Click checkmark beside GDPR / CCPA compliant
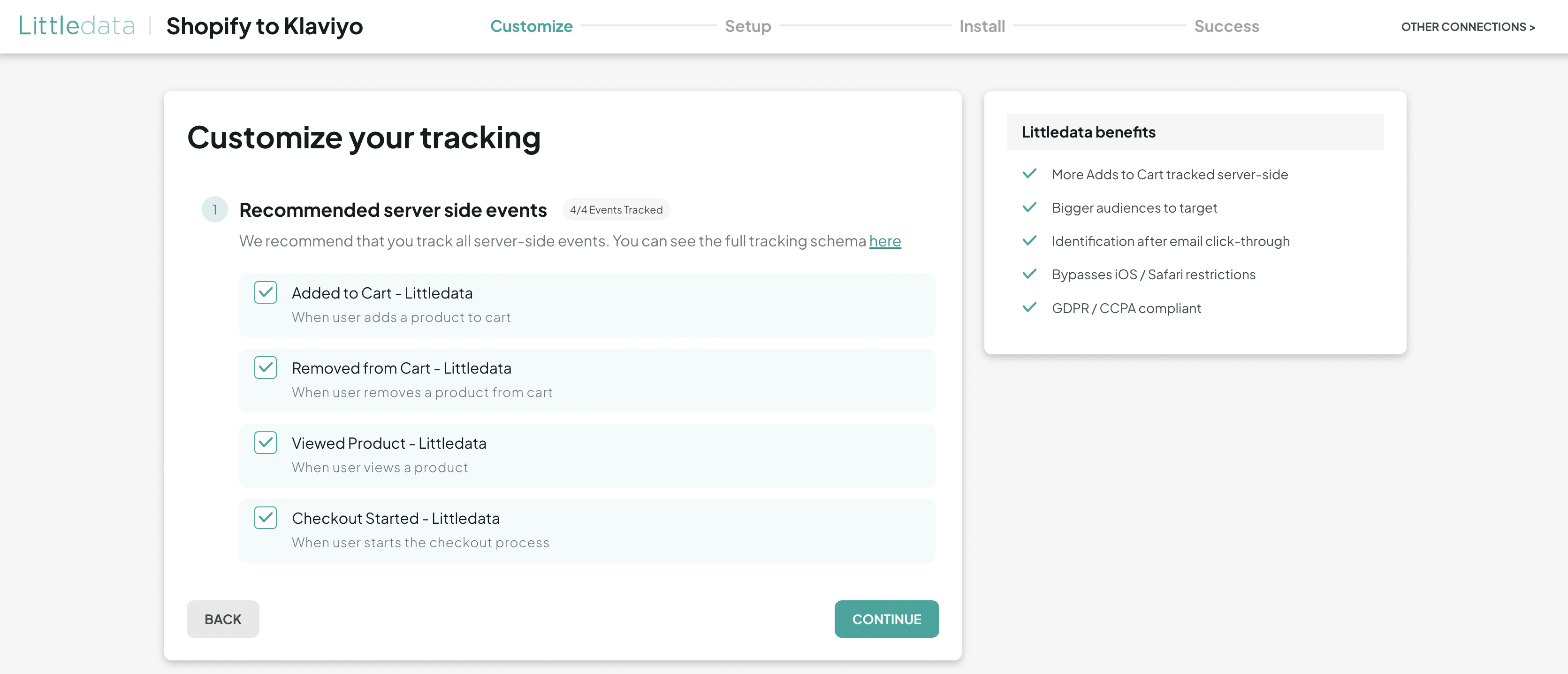Viewport: 1568px width, 674px height. click(x=1029, y=307)
